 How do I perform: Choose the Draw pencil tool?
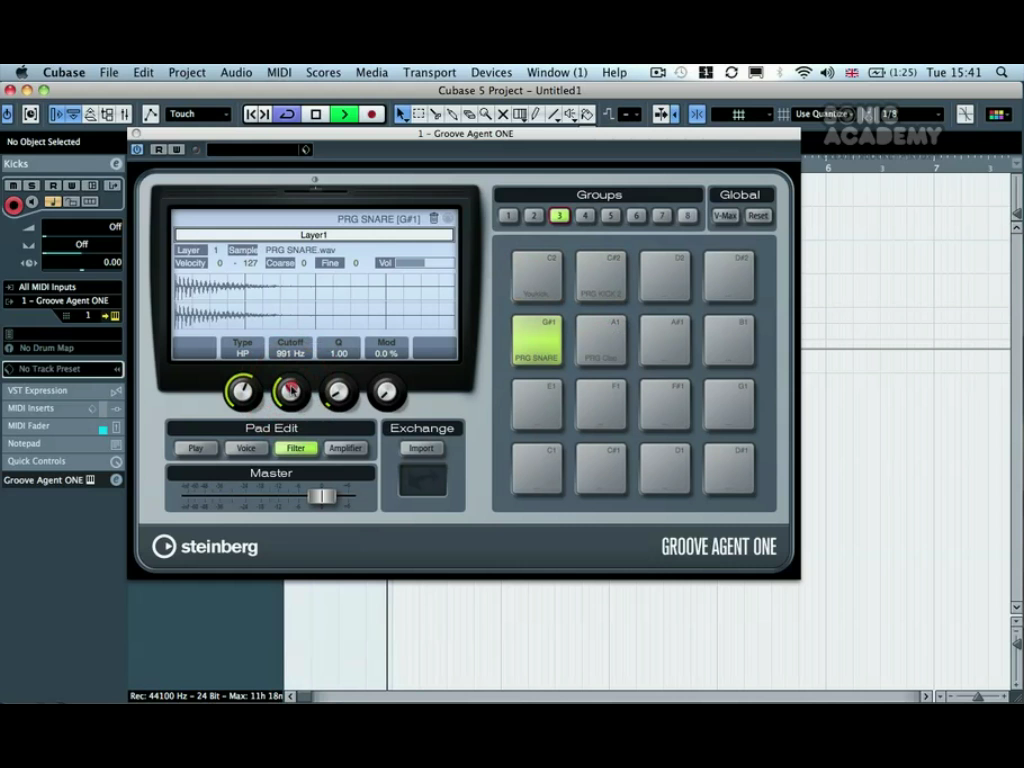coord(537,114)
